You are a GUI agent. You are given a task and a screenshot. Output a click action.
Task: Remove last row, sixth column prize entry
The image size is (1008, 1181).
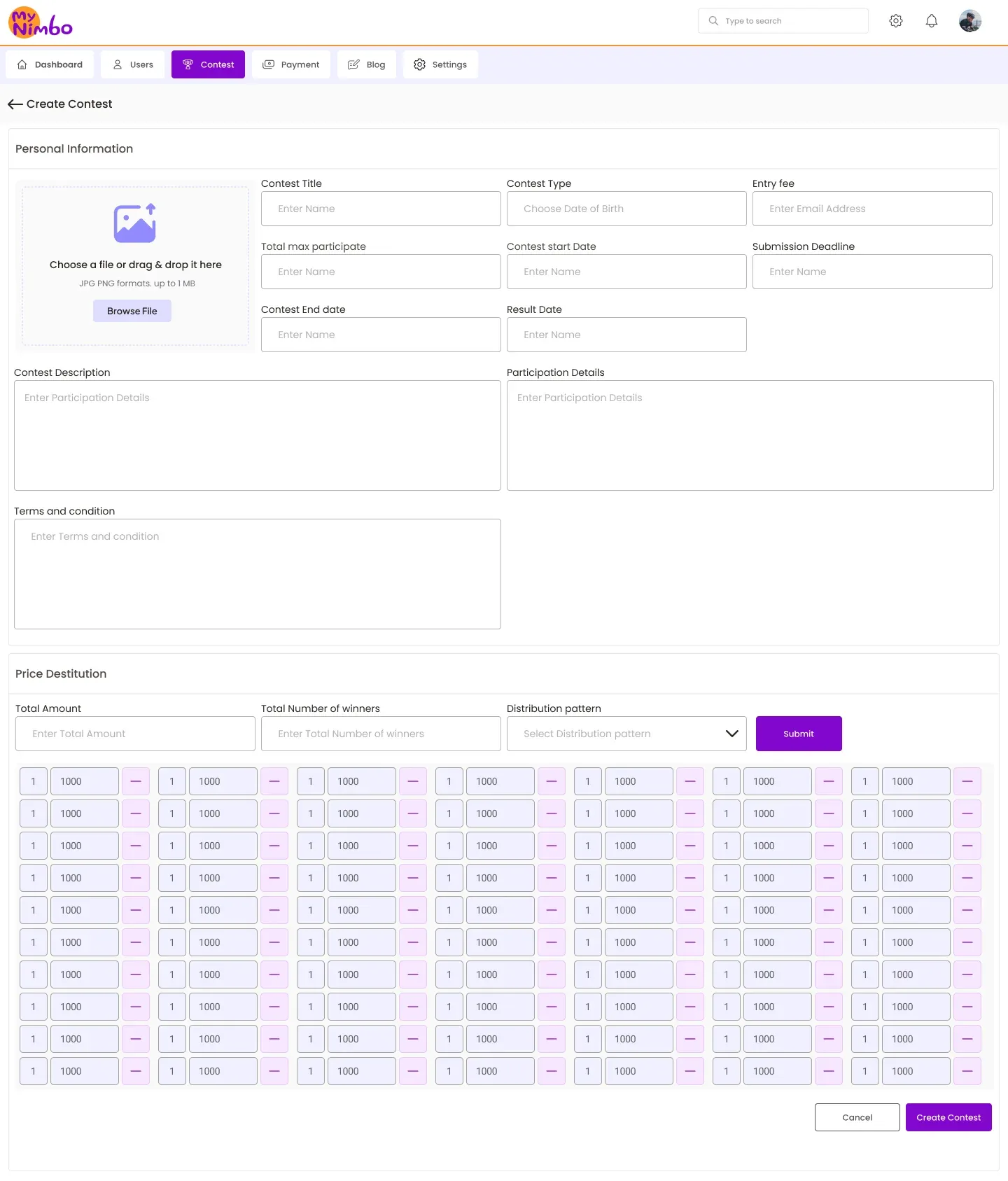tap(829, 1071)
